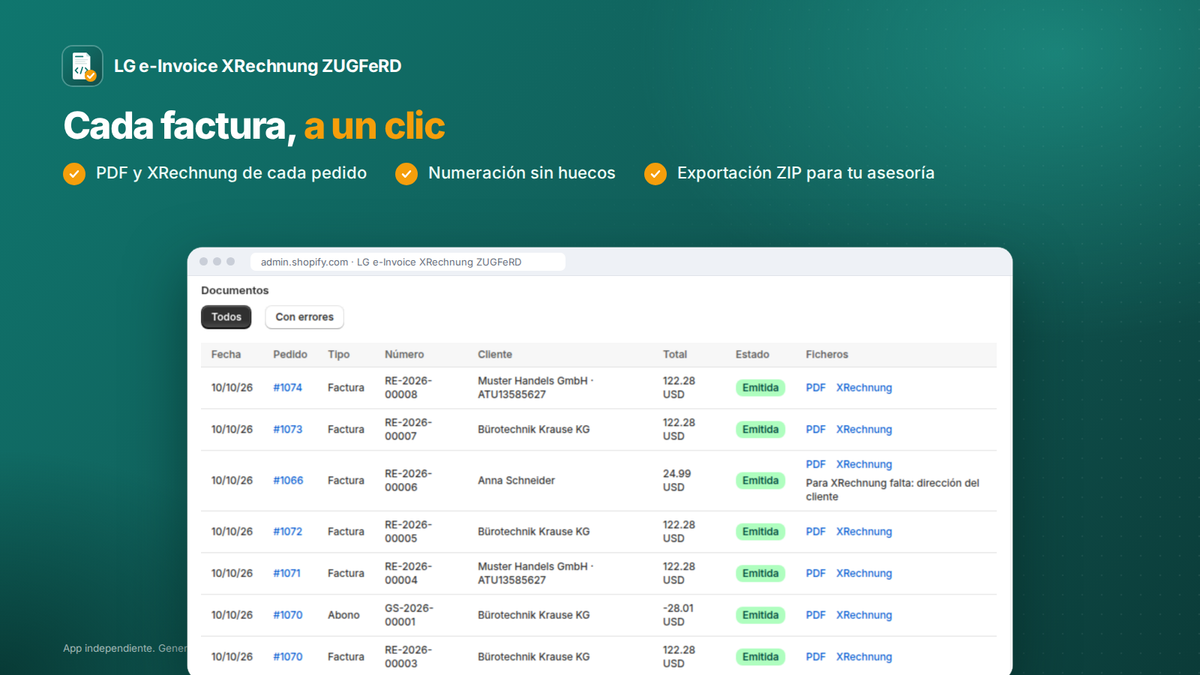The width and height of the screenshot is (1200, 675).
Task: Click LG e-Invoice XRechnung ZUGFeRD title
Action: pyautogui.click(x=258, y=67)
